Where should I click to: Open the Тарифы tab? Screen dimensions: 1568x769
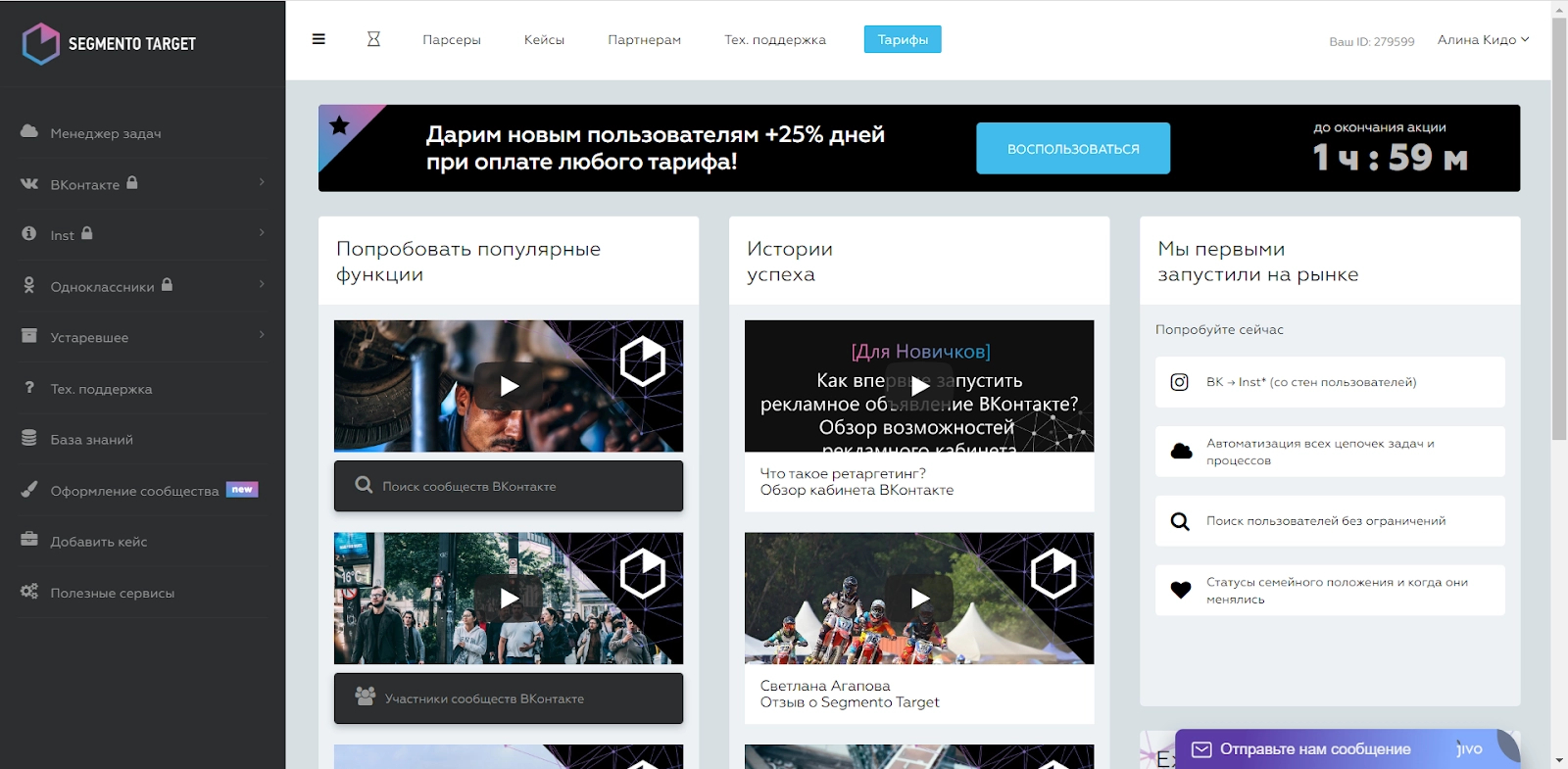tap(903, 39)
